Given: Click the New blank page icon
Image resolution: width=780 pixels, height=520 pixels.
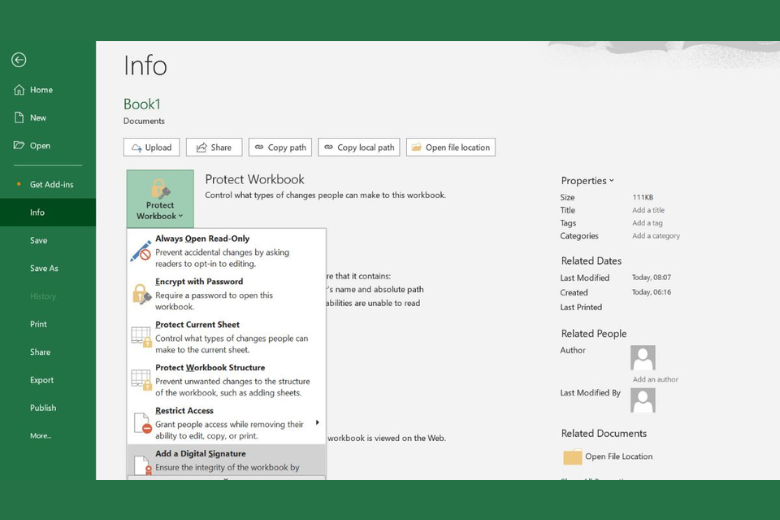Looking at the screenshot, I should (x=19, y=117).
